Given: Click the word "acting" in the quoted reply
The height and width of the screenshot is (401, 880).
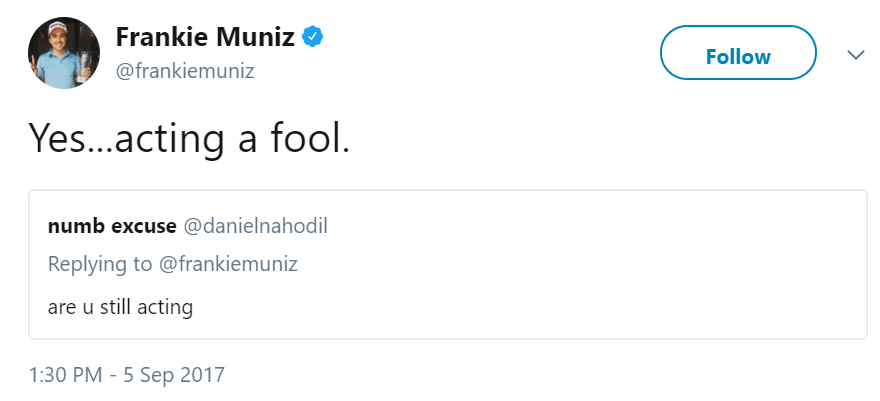Looking at the screenshot, I should [166, 306].
